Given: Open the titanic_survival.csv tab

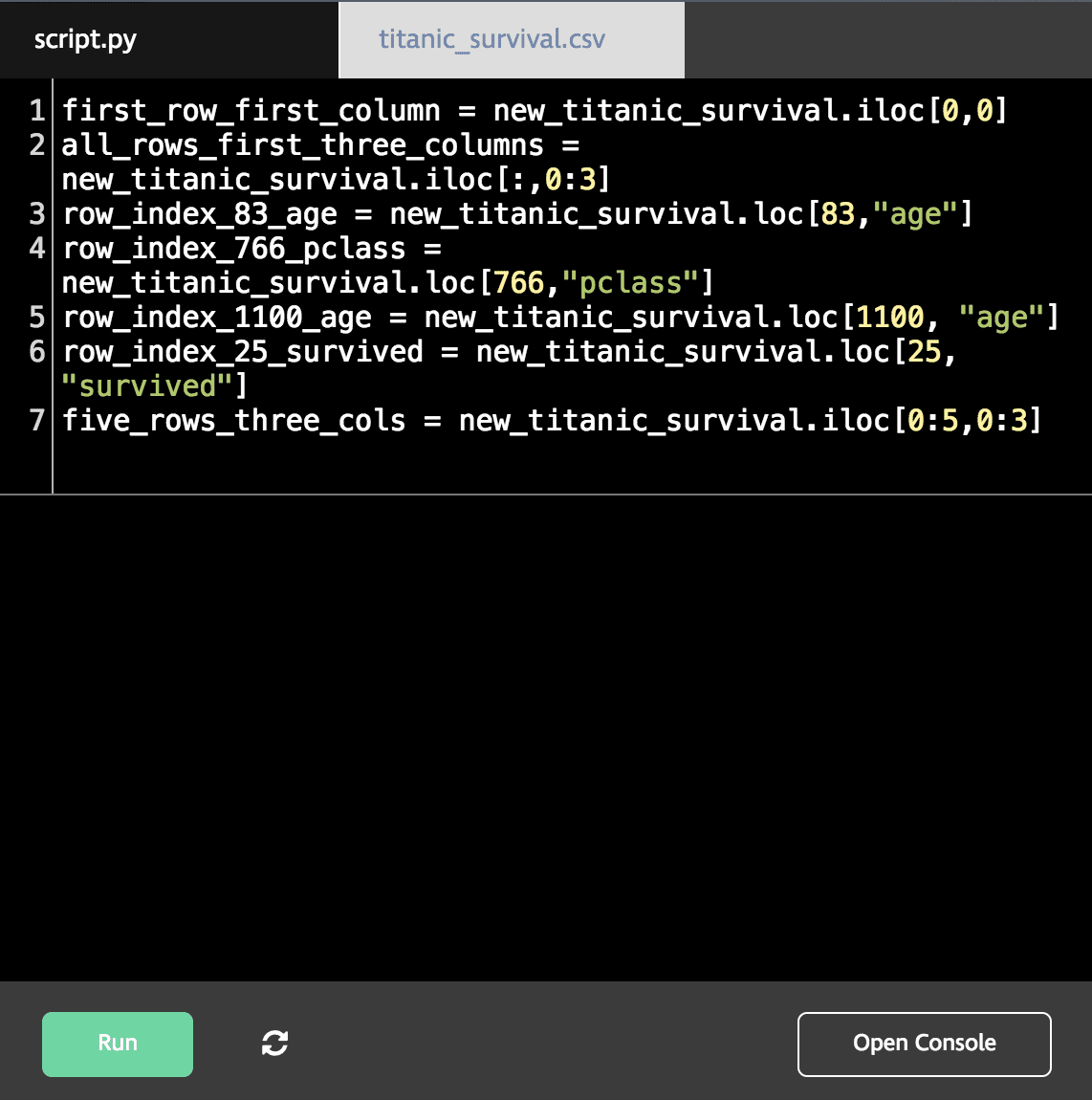Looking at the screenshot, I should pyautogui.click(x=491, y=39).
